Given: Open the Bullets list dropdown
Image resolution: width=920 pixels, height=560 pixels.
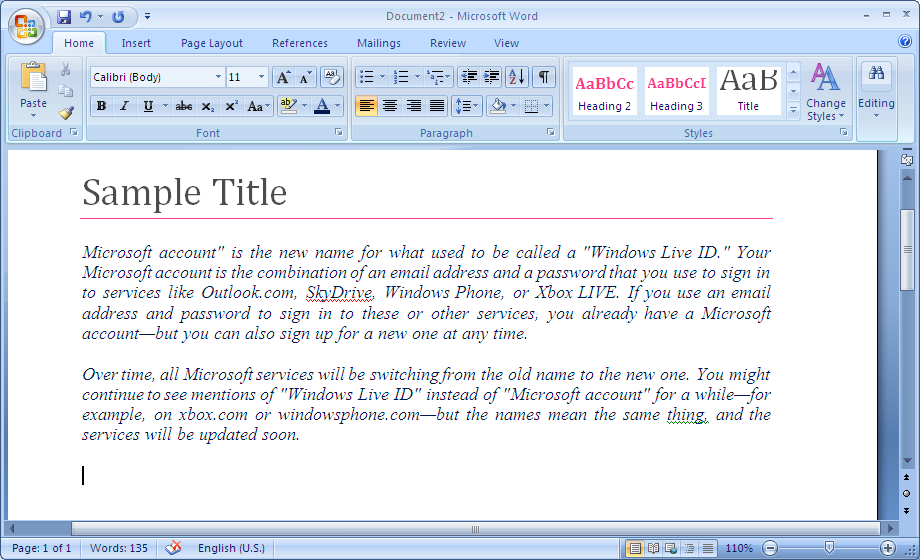Looking at the screenshot, I should point(383,77).
